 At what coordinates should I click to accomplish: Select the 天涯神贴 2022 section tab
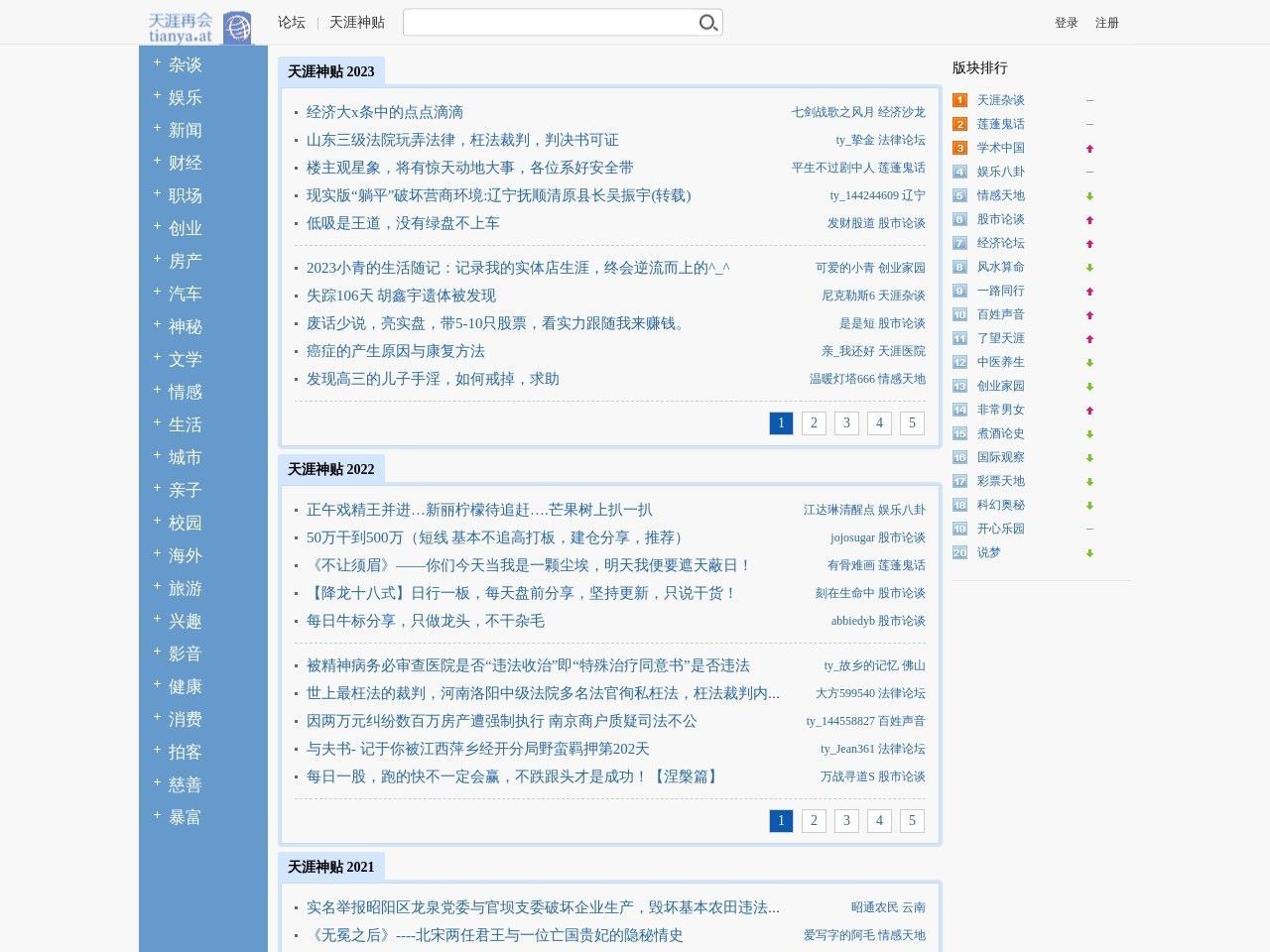click(331, 469)
